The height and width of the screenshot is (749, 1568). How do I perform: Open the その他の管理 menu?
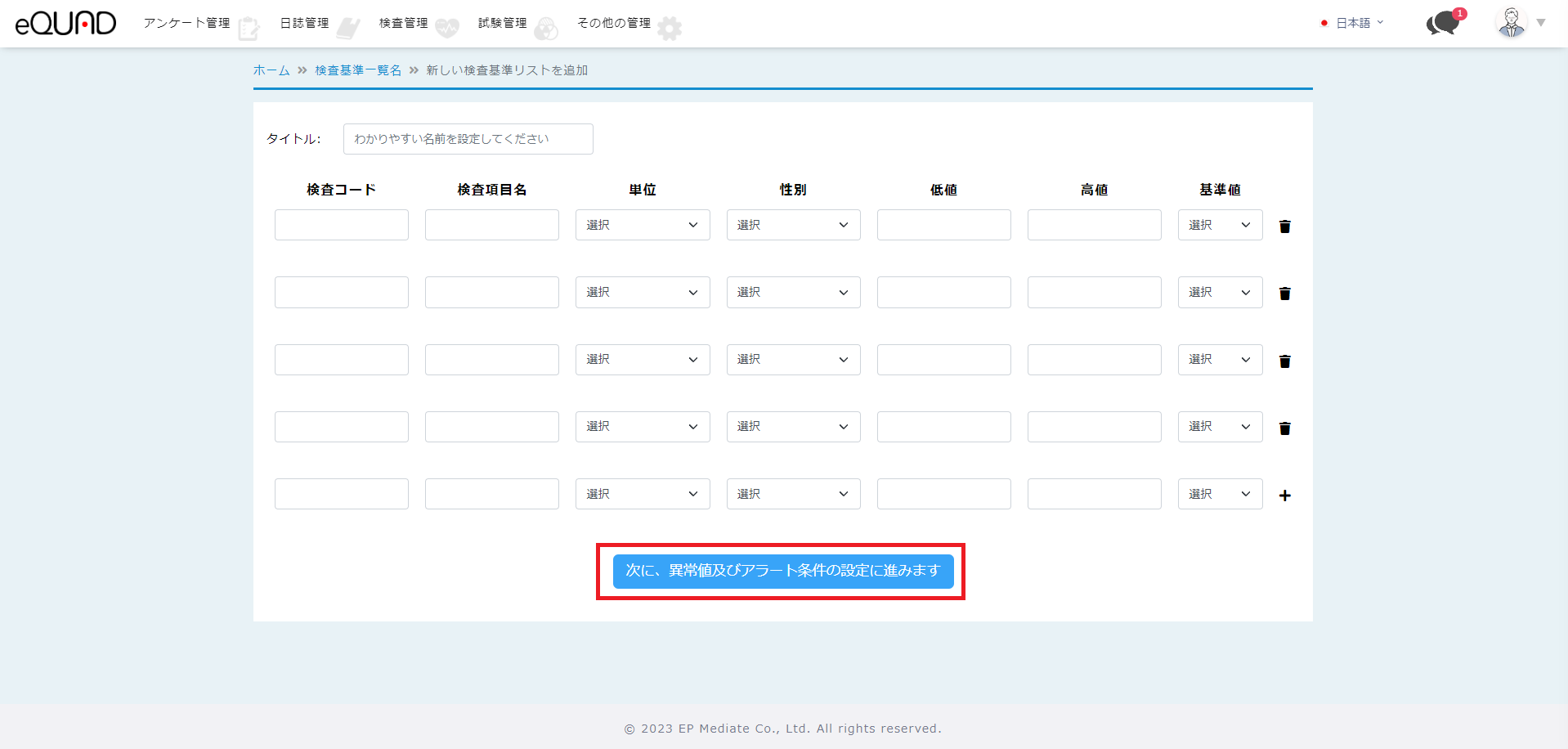pyautogui.click(x=614, y=23)
